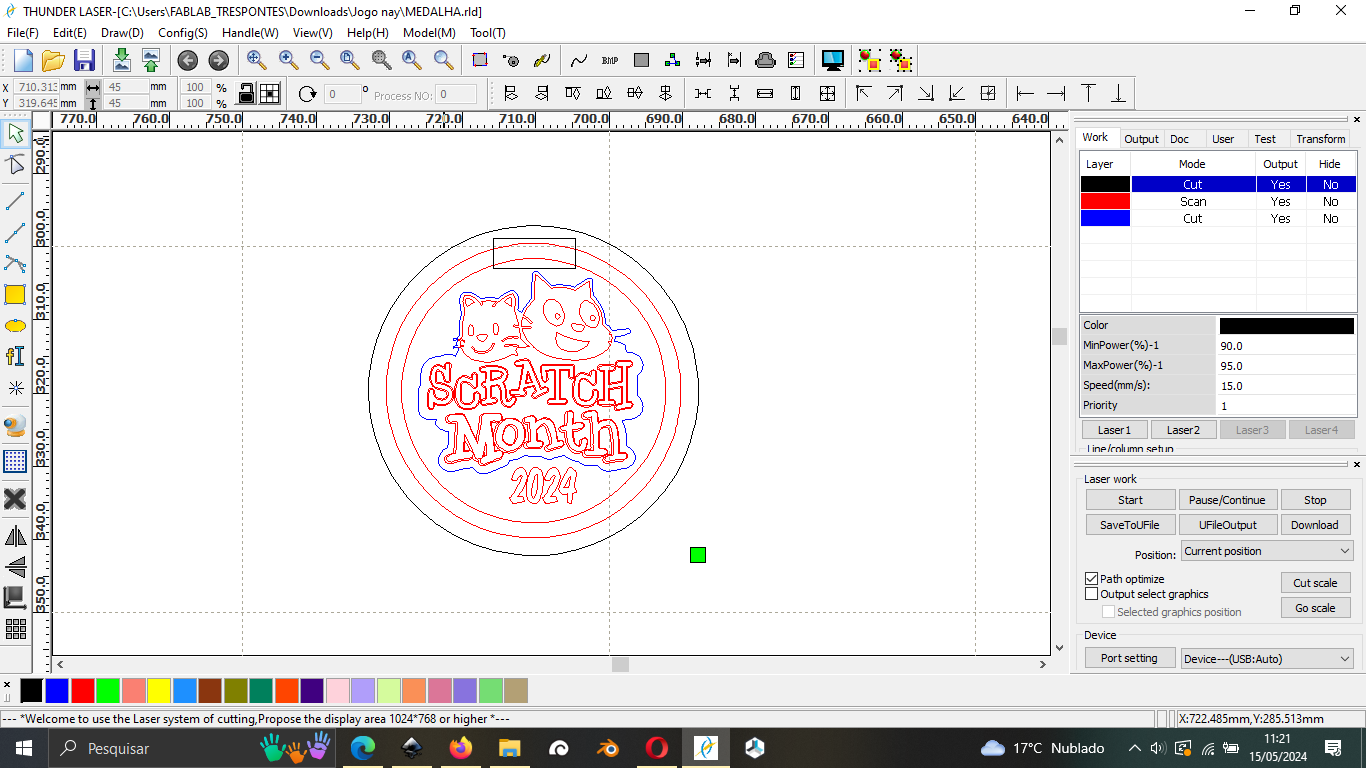Click the horizontal mirror tool
Viewport: 1366px width, 768px height.
(x=15, y=536)
